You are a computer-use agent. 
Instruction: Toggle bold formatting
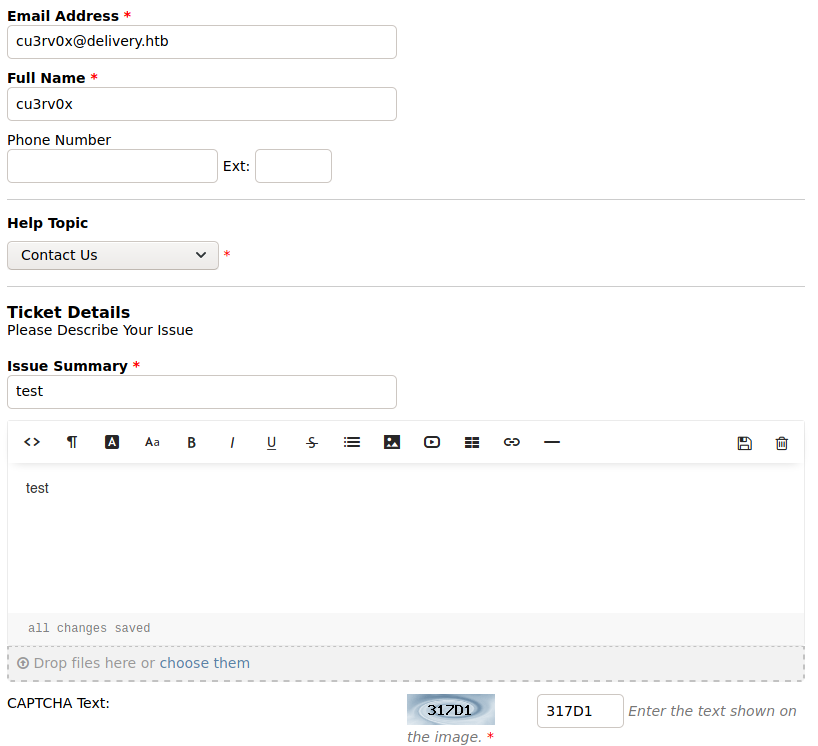tap(192, 442)
